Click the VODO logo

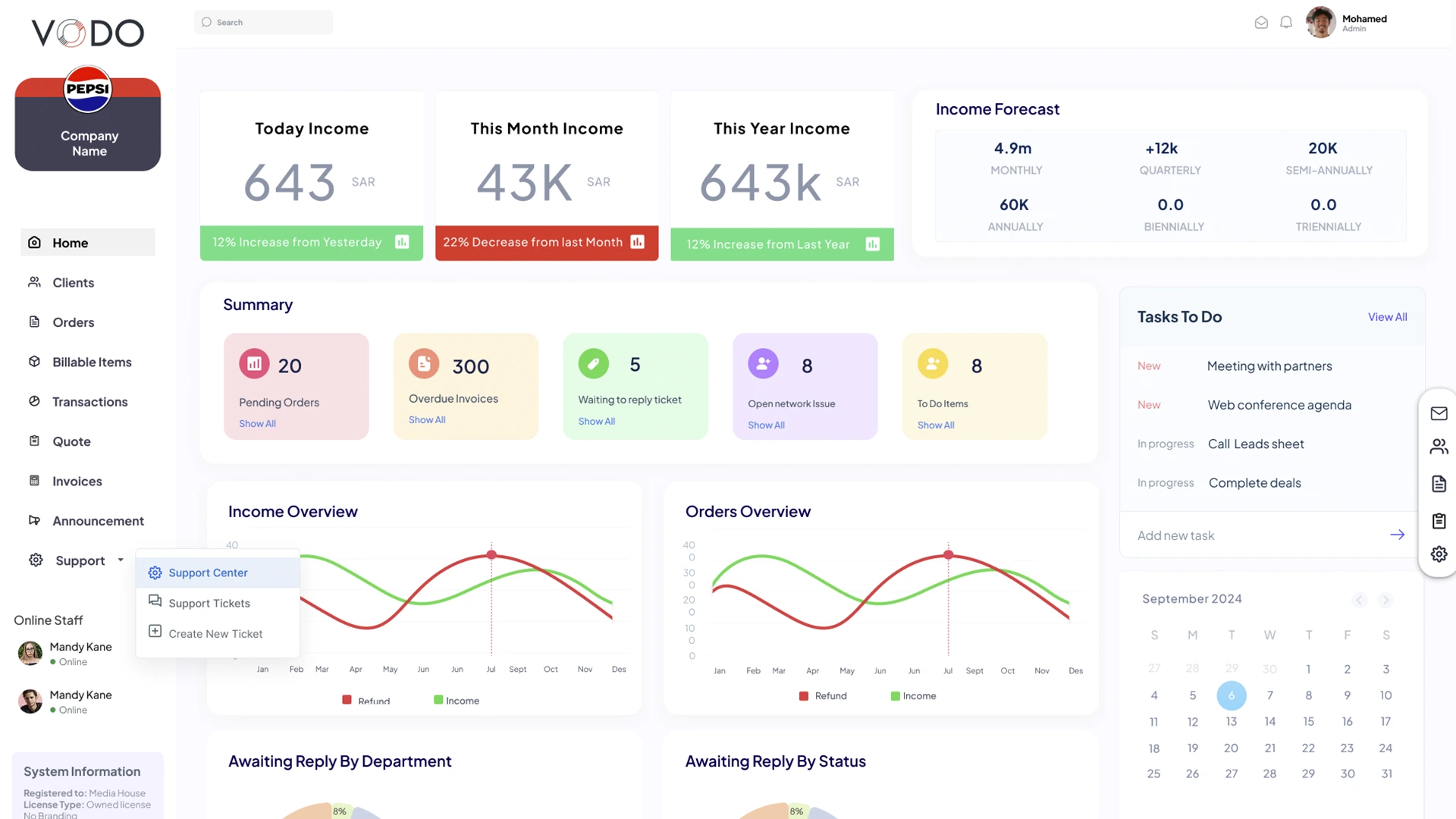click(88, 33)
